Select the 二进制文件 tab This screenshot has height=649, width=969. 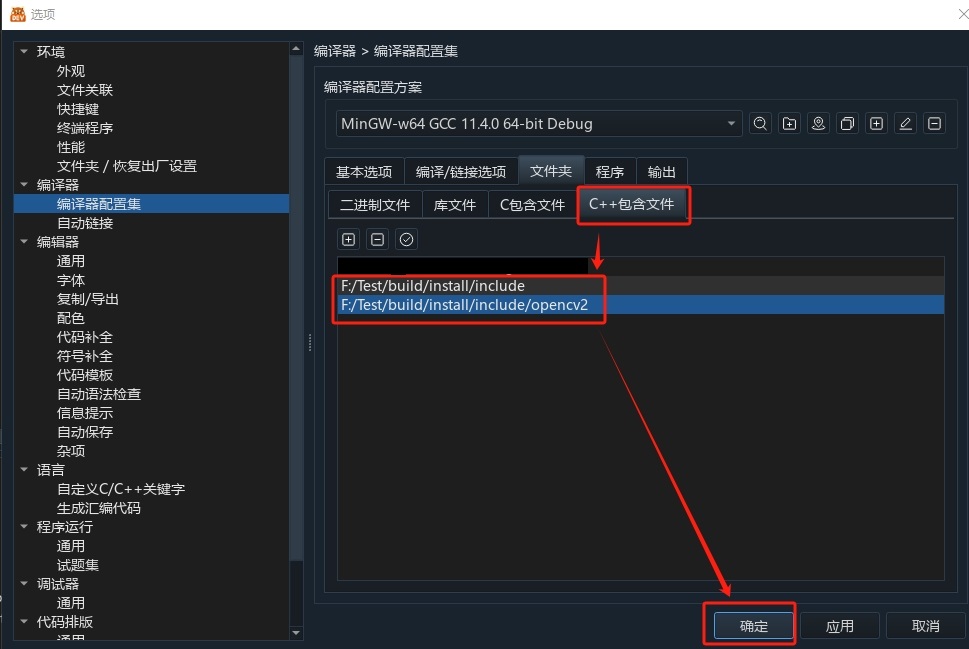pos(375,205)
